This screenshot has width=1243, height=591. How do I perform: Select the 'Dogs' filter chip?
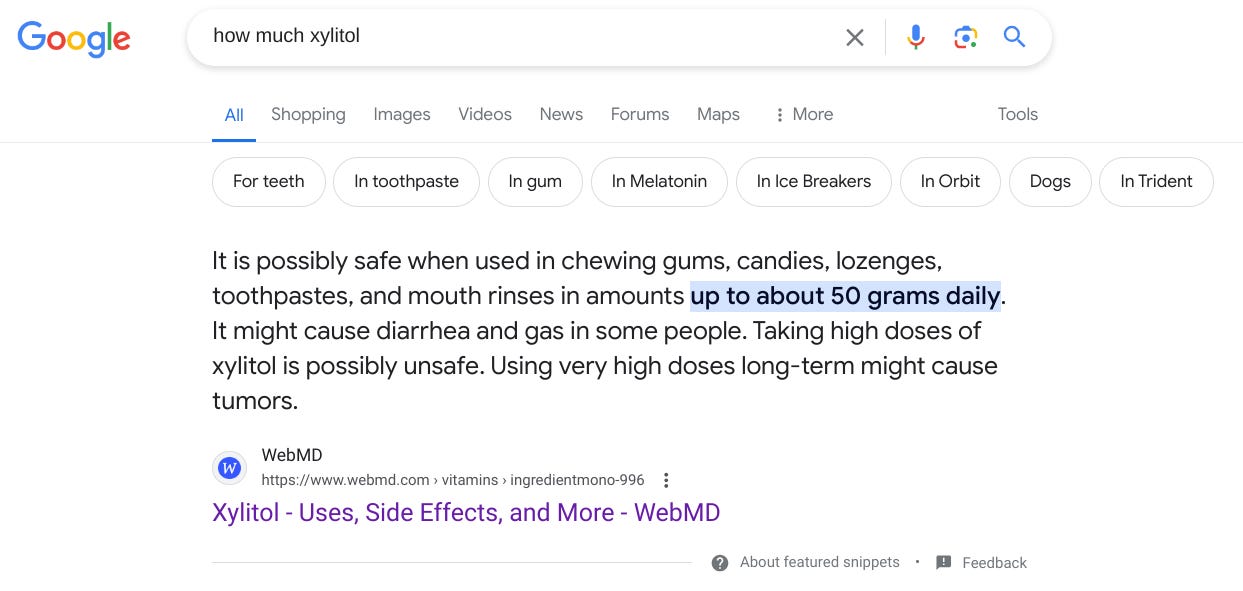[x=1050, y=182]
